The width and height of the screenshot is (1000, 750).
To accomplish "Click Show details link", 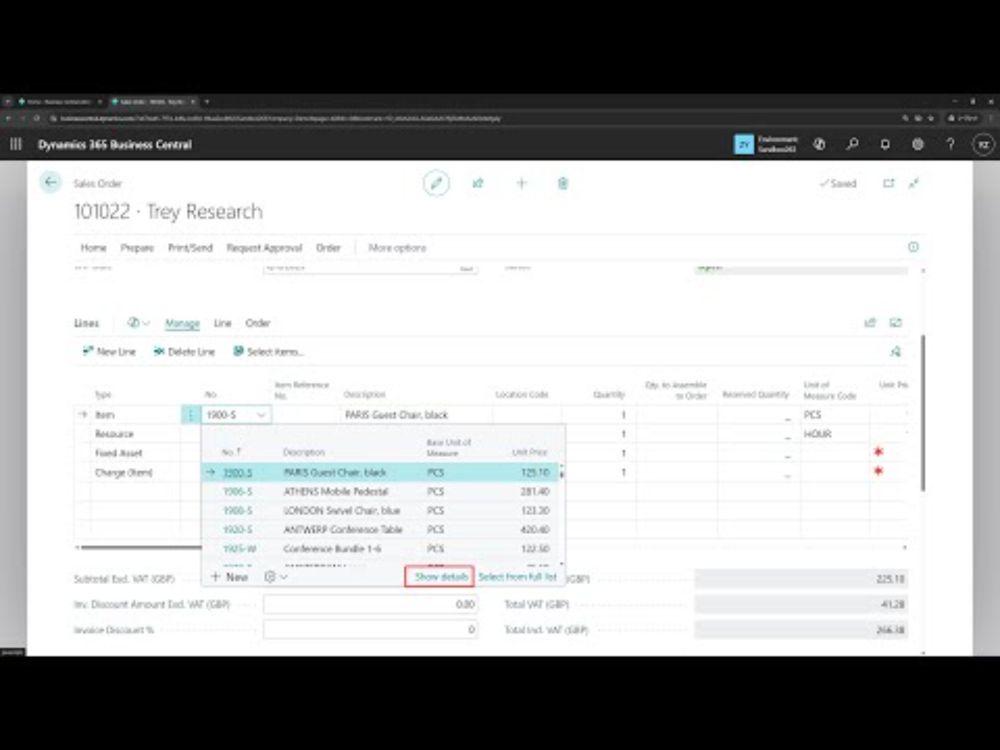I will tap(441, 577).
